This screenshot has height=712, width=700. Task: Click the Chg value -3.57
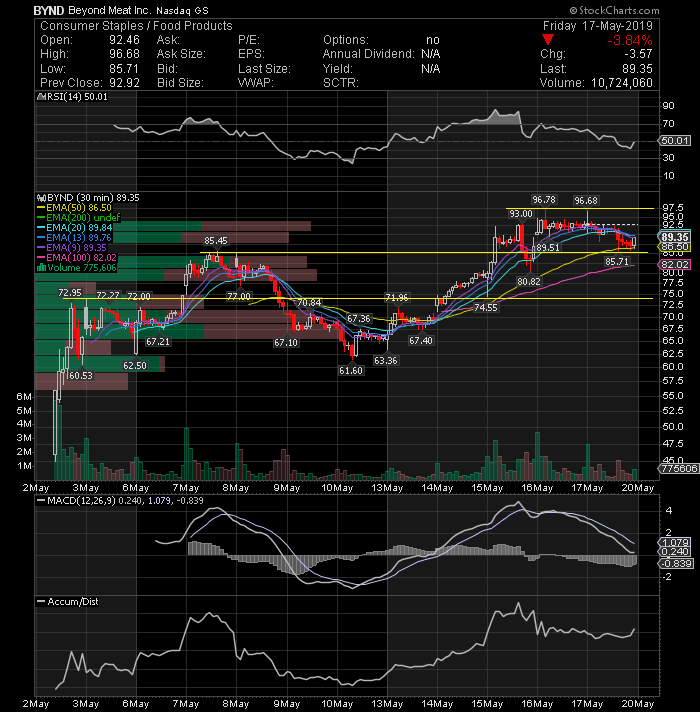638,54
